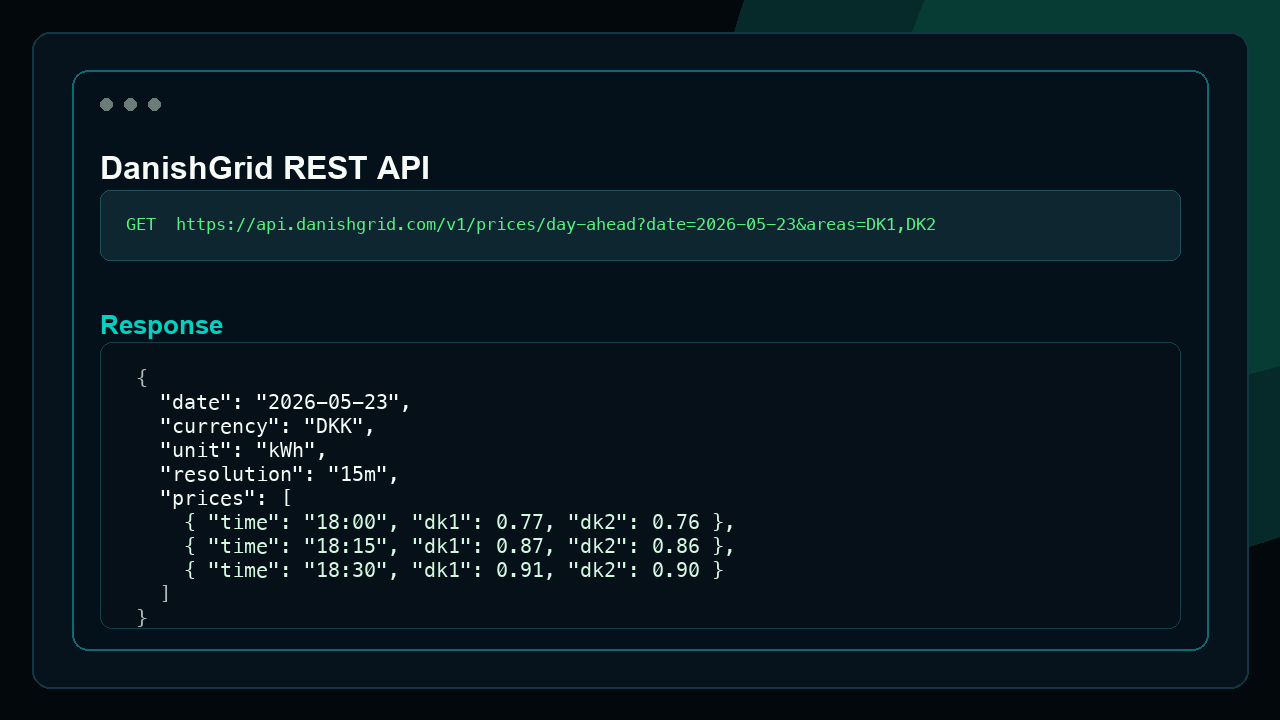The width and height of the screenshot is (1280, 720).
Task: Click the price row for time 18:15
Action: [460, 546]
